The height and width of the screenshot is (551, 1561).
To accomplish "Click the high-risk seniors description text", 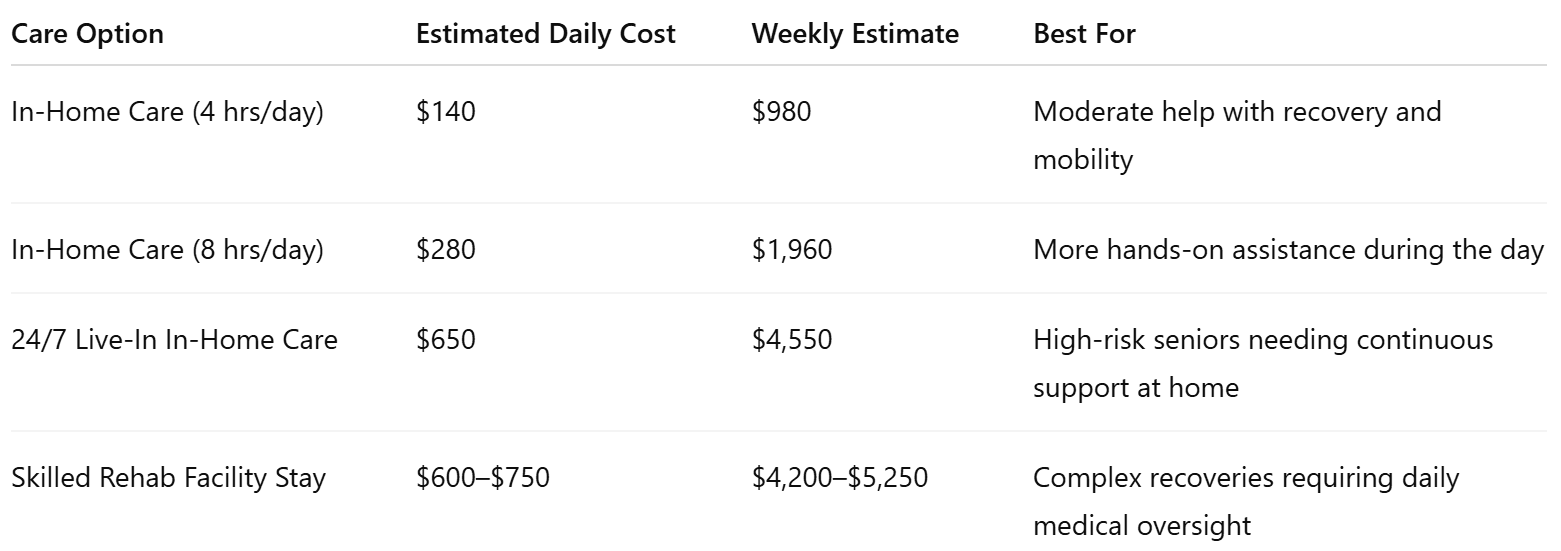I will point(1263,363).
